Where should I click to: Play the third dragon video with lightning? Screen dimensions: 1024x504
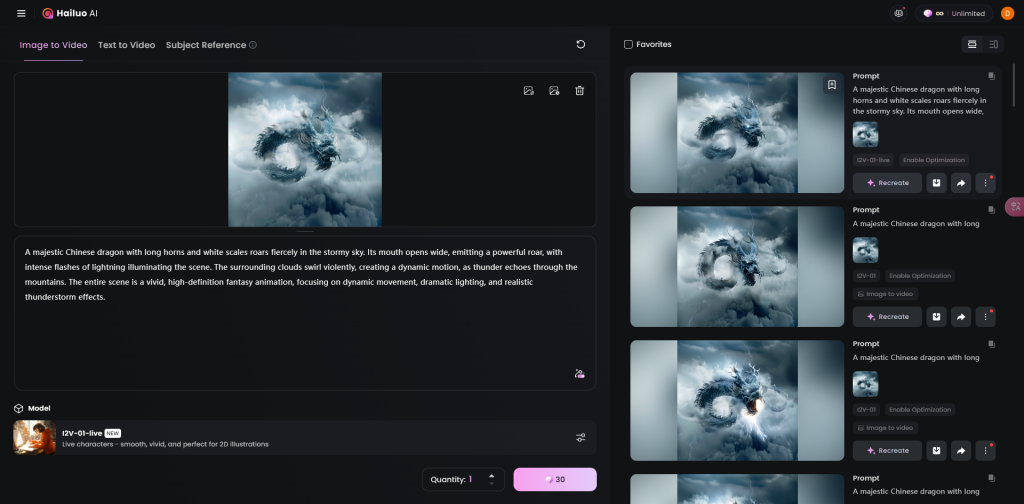(x=737, y=400)
